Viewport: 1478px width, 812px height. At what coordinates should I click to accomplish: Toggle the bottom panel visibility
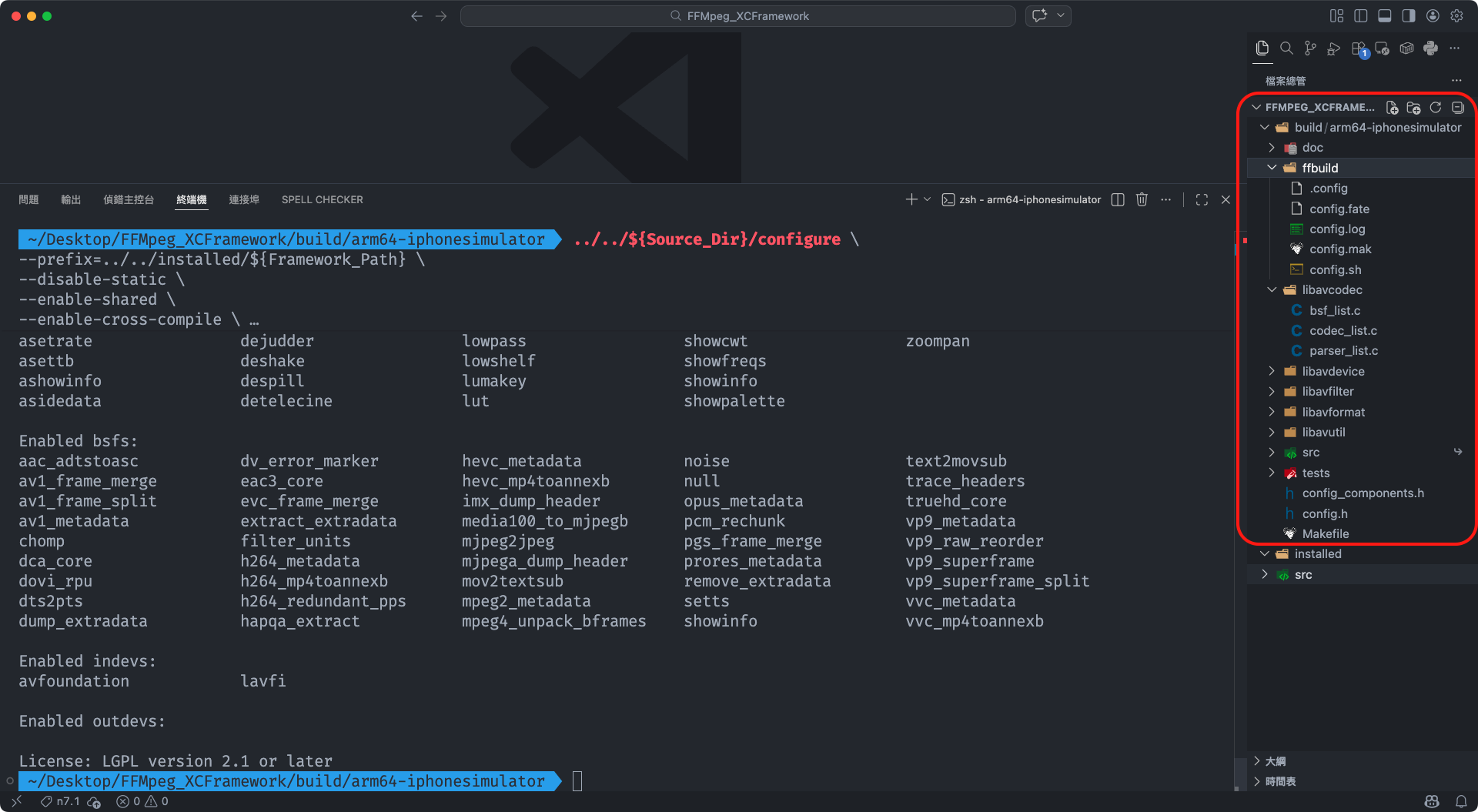[1385, 16]
